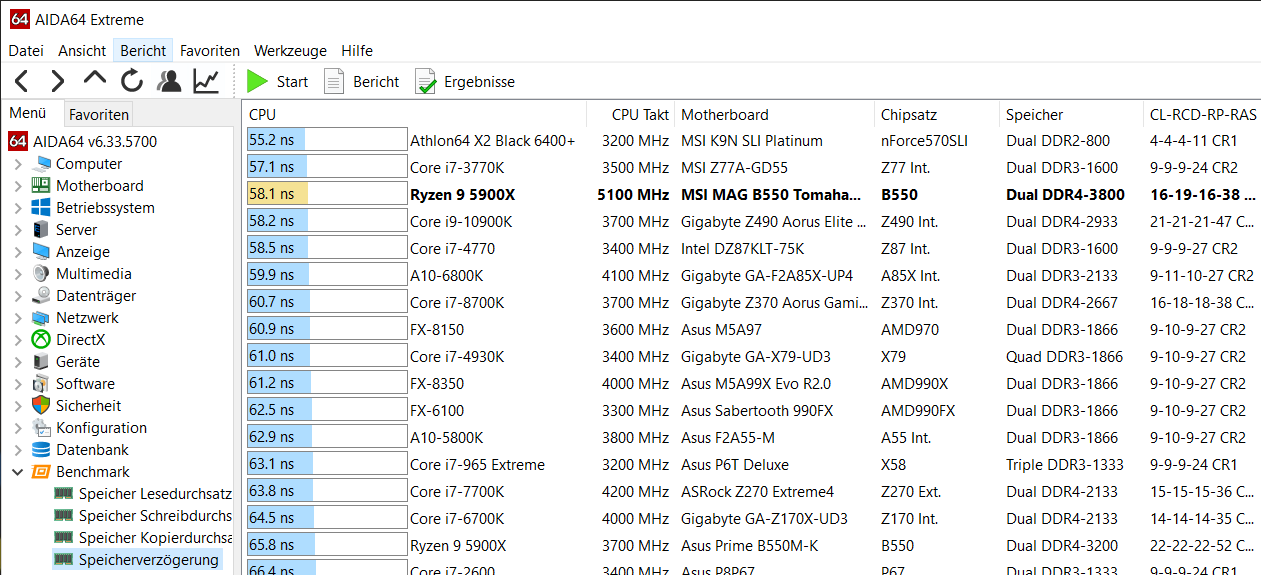Click the Anzeige monitor icon
This screenshot has height=575, width=1261.
[41, 252]
